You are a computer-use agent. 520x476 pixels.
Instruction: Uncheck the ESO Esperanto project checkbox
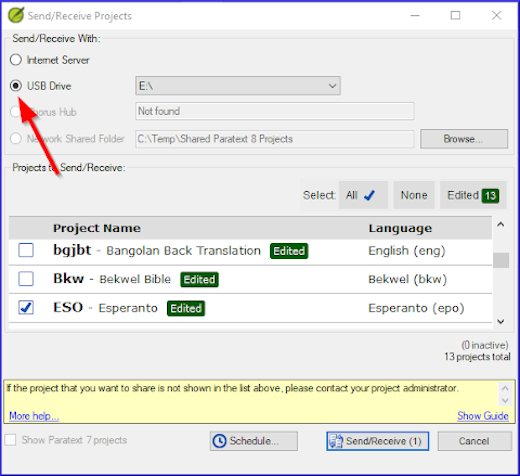pyautogui.click(x=26, y=307)
